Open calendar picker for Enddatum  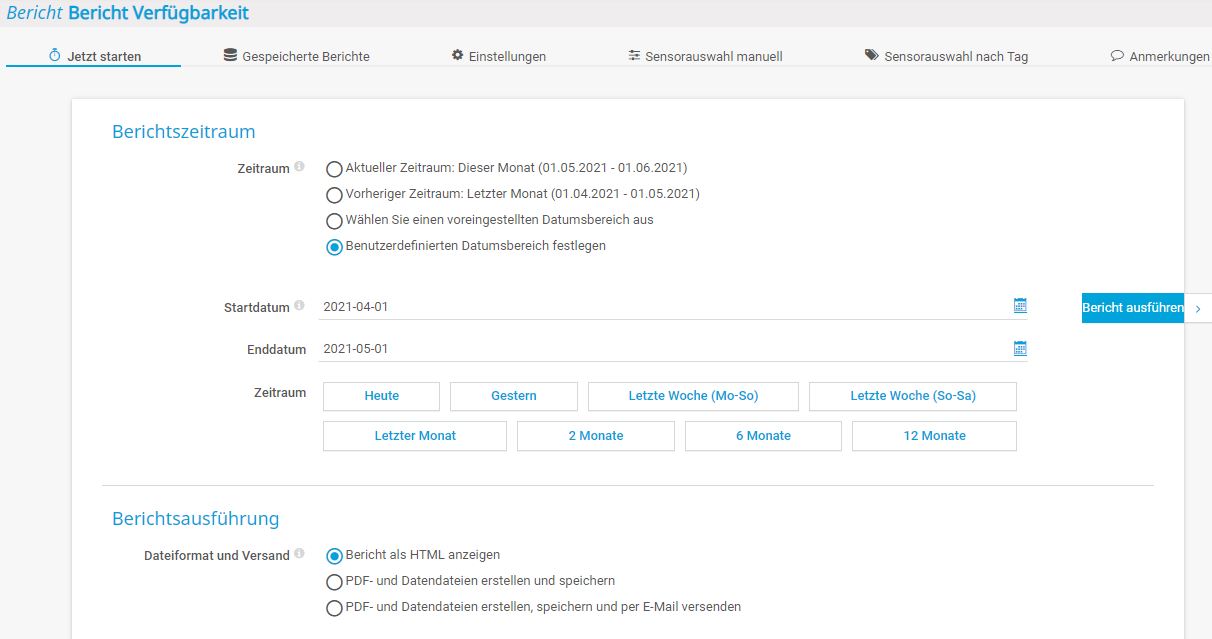tap(1020, 349)
